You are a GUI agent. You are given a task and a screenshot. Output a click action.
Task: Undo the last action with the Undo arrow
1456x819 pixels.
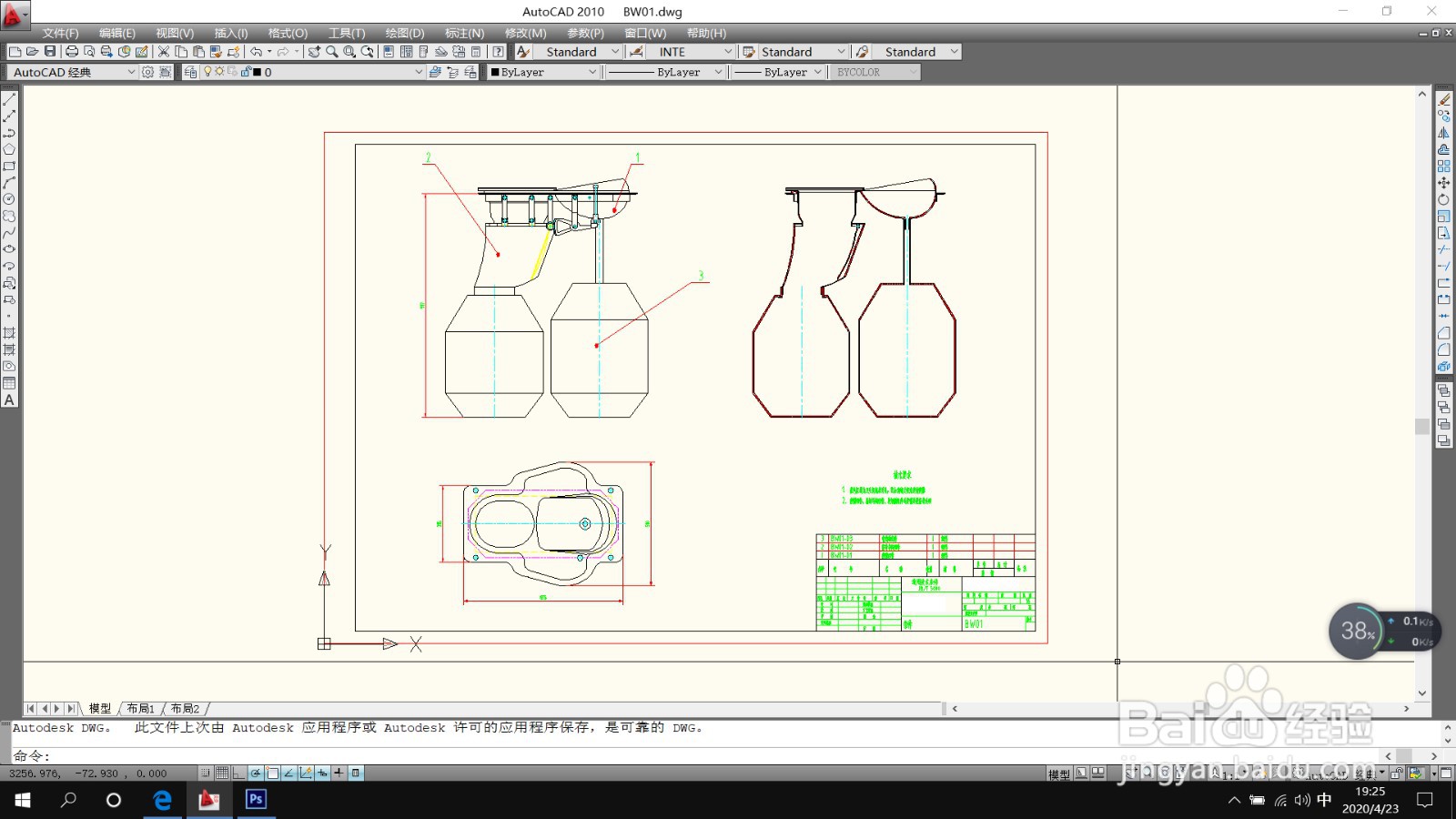pos(257,52)
